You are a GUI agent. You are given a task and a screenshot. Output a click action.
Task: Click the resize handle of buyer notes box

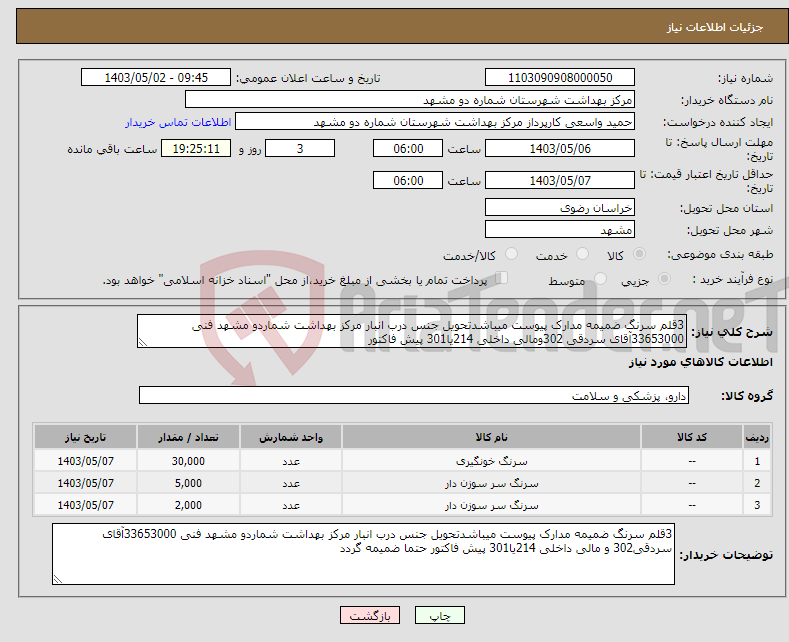click(58, 579)
